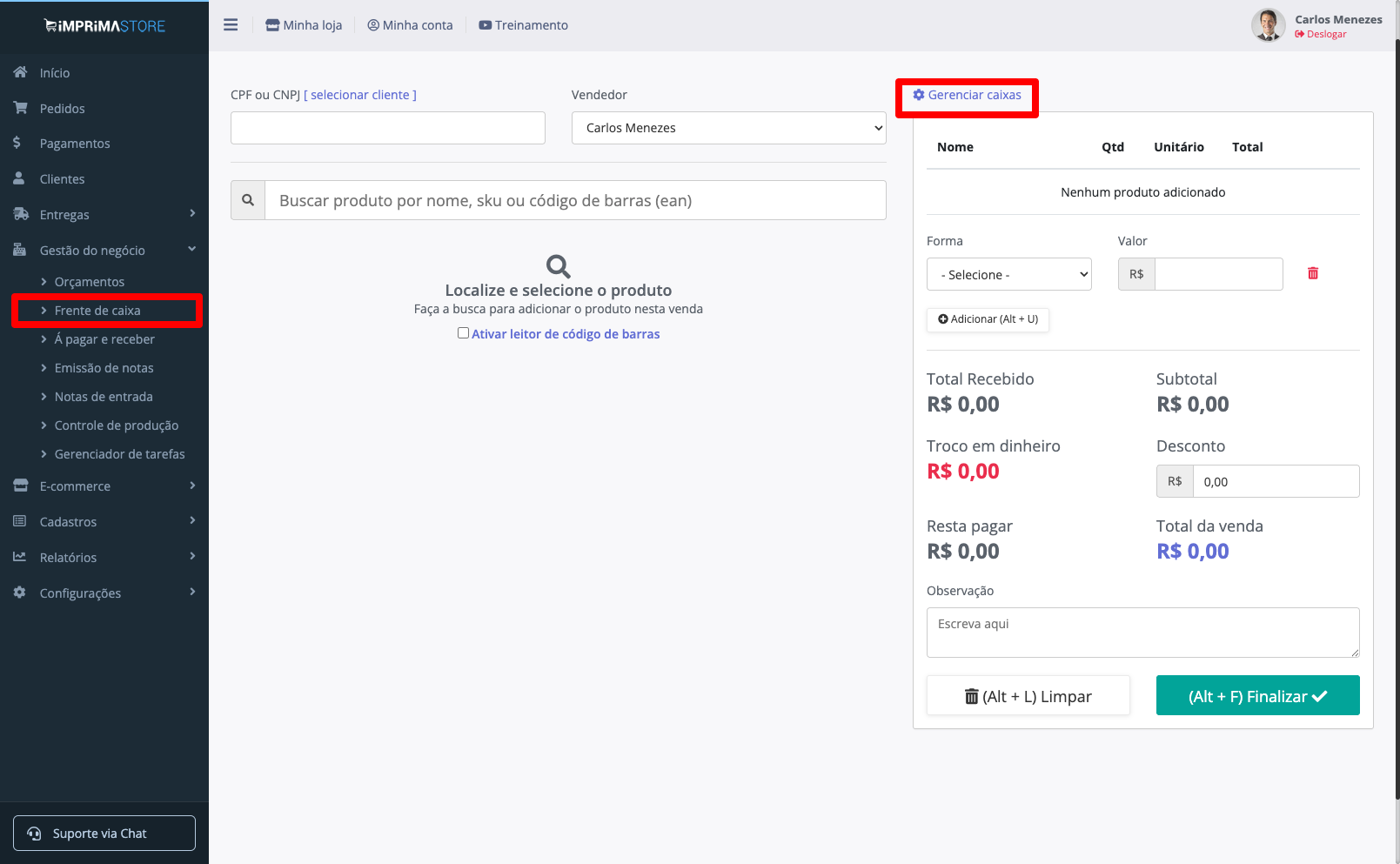Screen dimensions: 1400x864
Task: Open Emissão de notas
Action: (104, 368)
